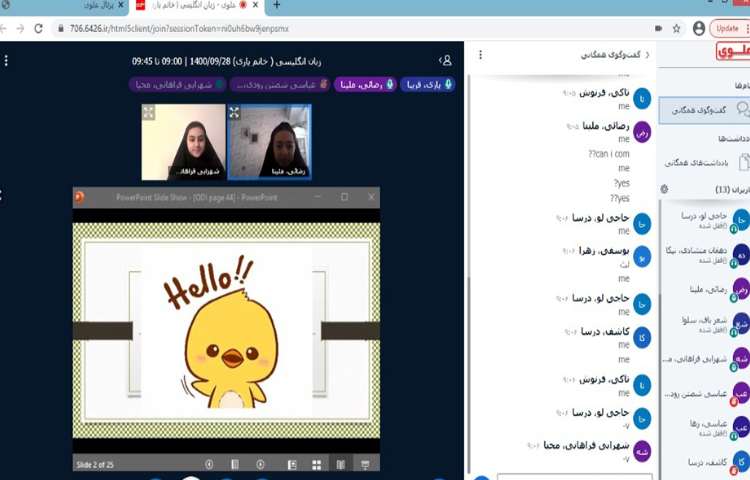The height and width of the screenshot is (480, 750).
Task: Click the red Alavi logo in the sidebar
Action: pyautogui.click(x=733, y=51)
